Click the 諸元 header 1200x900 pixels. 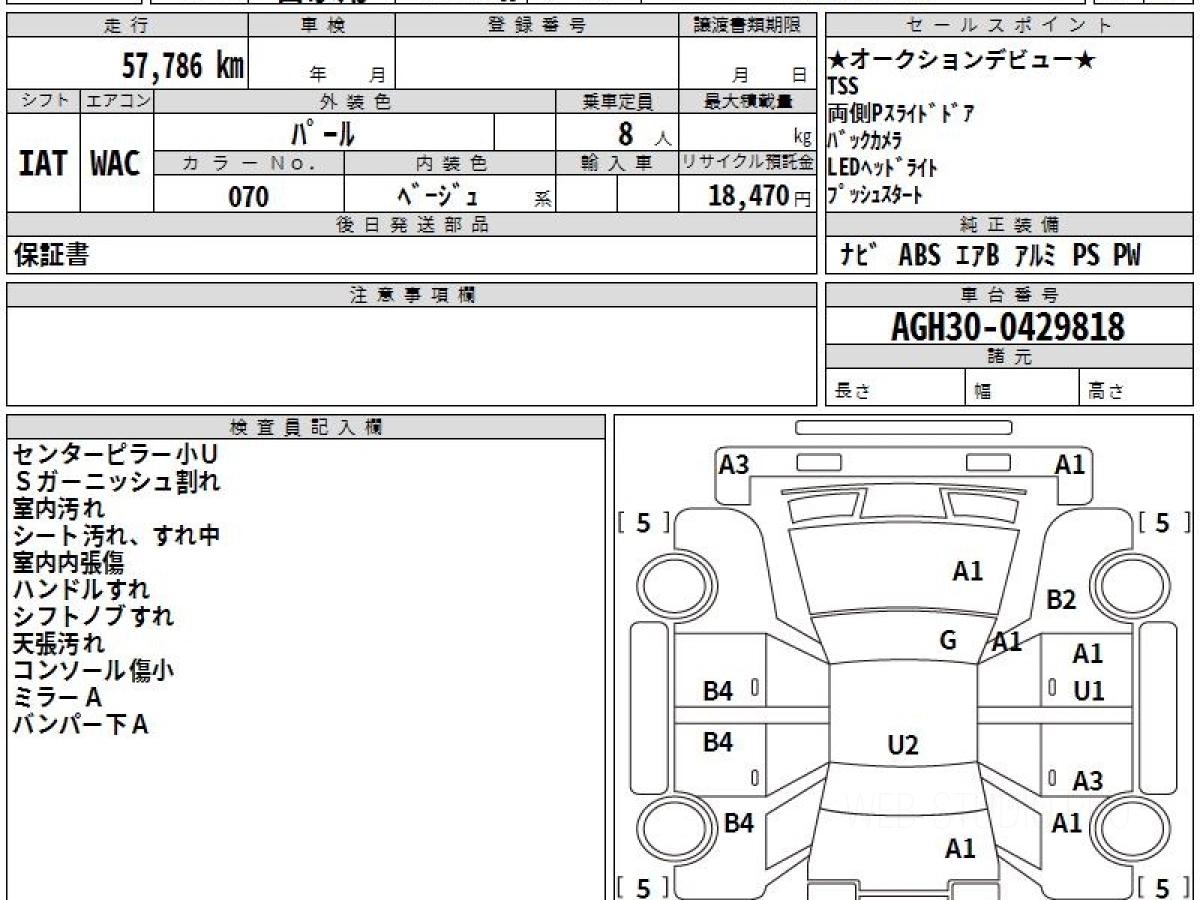tap(1009, 357)
